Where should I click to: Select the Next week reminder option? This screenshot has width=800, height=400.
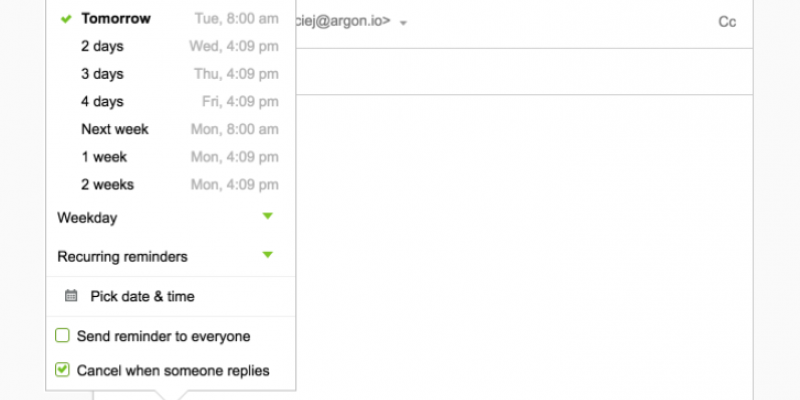[x=114, y=129]
